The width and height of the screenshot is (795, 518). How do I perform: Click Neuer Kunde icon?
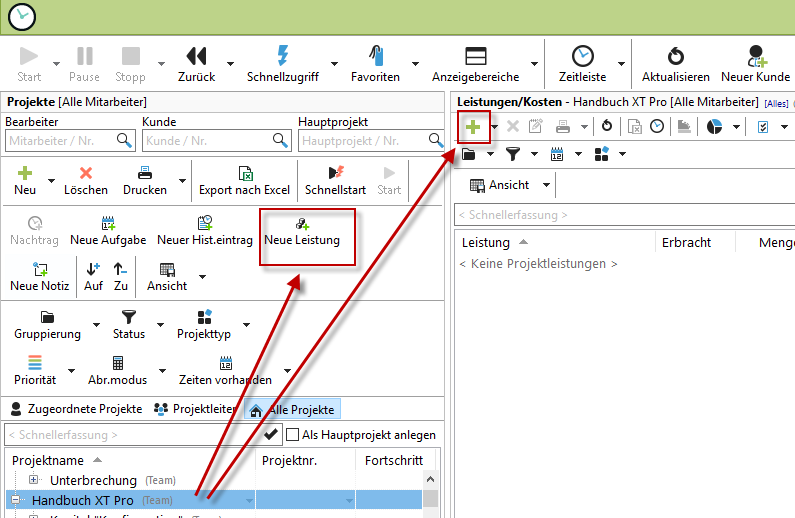pyautogui.click(x=755, y=55)
